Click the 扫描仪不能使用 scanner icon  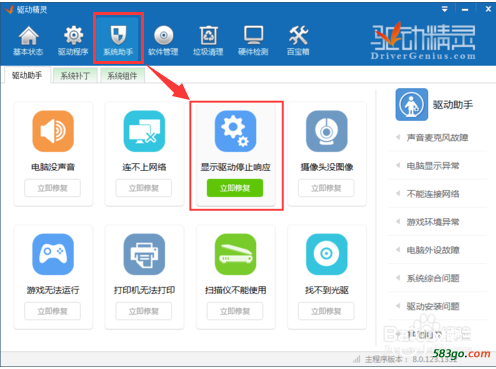(x=236, y=254)
